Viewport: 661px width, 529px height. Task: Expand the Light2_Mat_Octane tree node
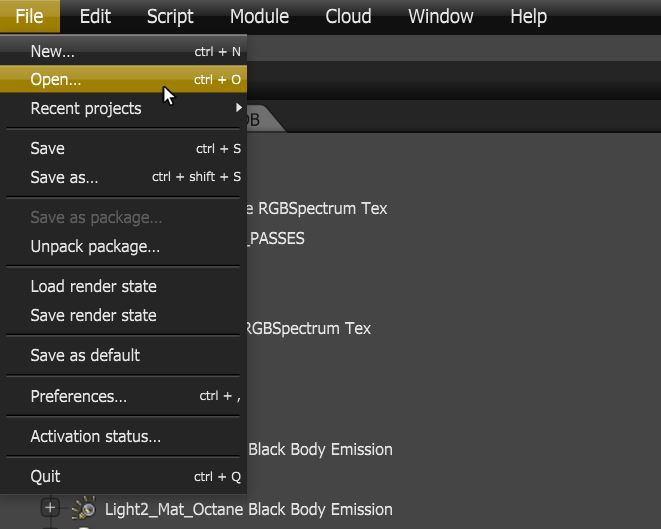pyautogui.click(x=50, y=507)
